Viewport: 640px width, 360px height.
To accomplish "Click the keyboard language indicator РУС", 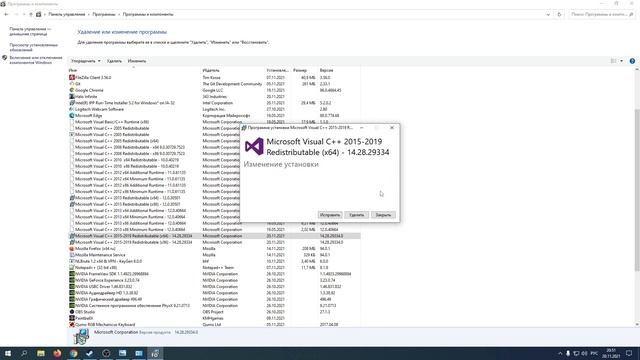I will (x=594, y=353).
